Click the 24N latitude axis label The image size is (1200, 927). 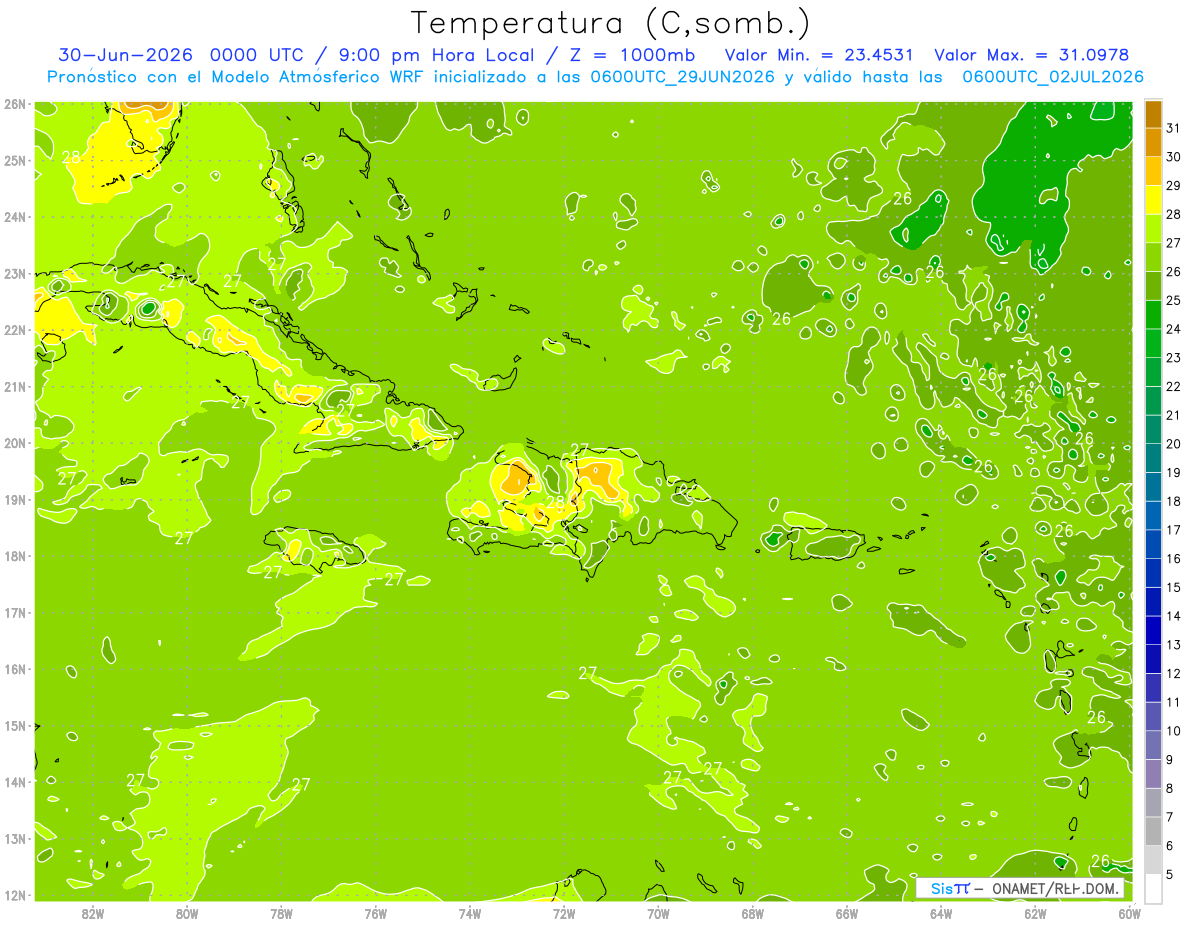point(15,217)
